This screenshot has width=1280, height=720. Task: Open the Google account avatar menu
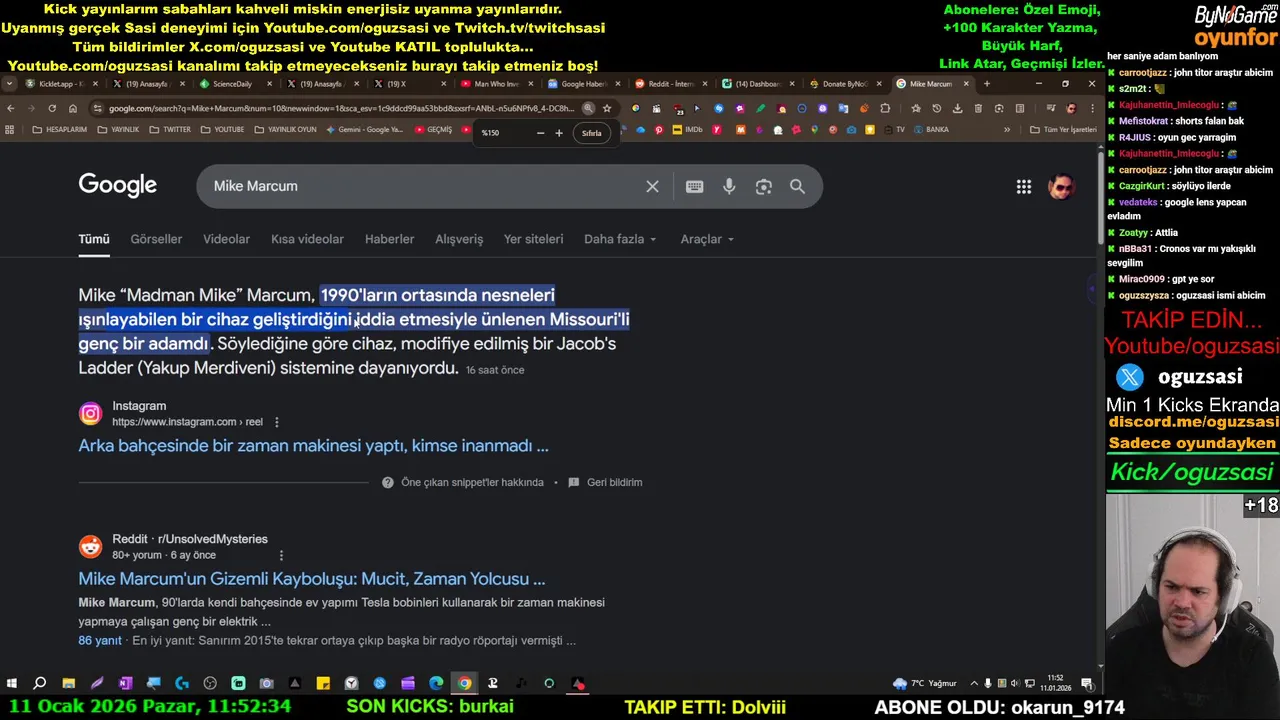coord(1061,187)
